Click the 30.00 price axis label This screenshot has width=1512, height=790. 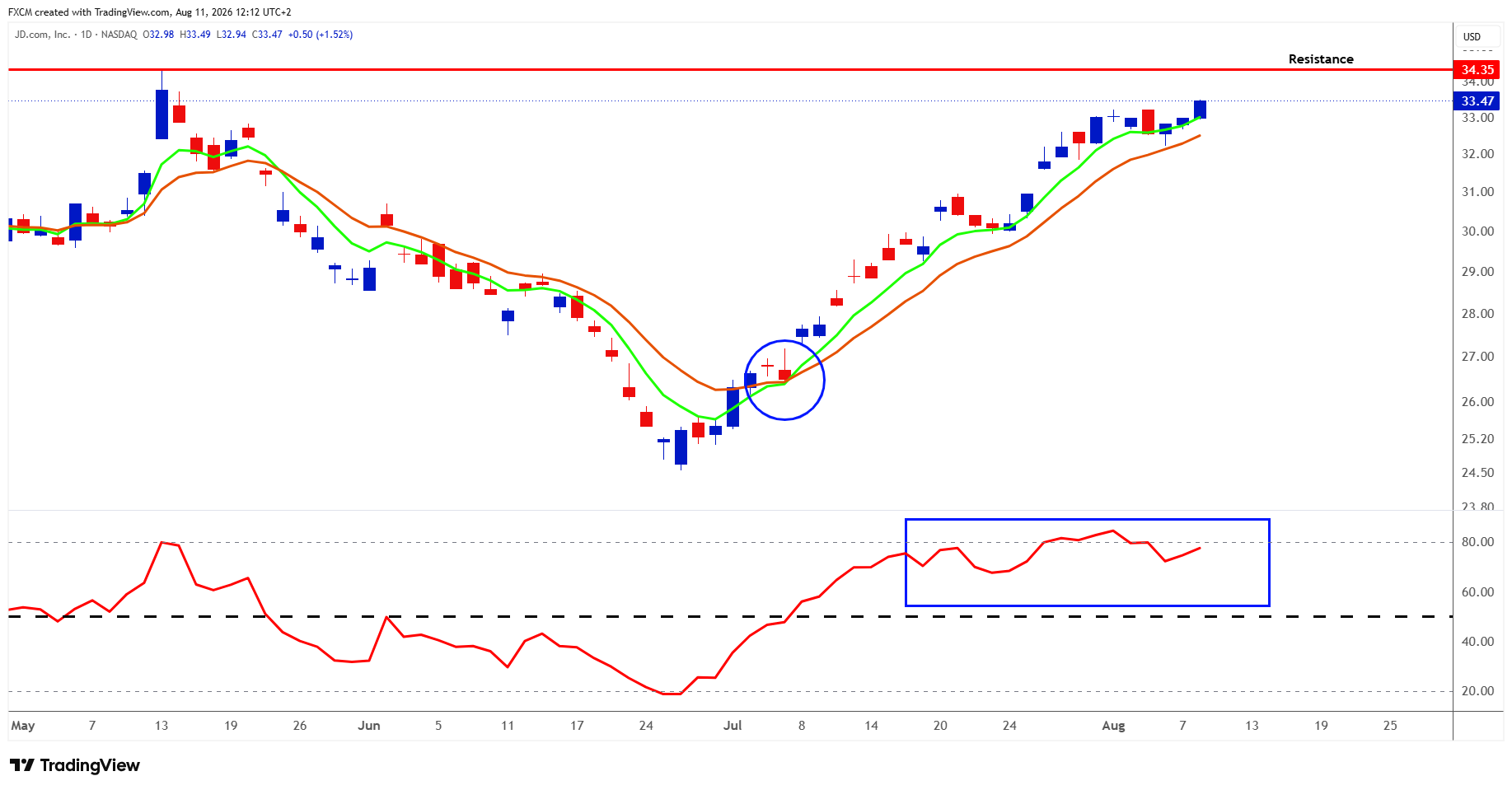tap(1477, 231)
